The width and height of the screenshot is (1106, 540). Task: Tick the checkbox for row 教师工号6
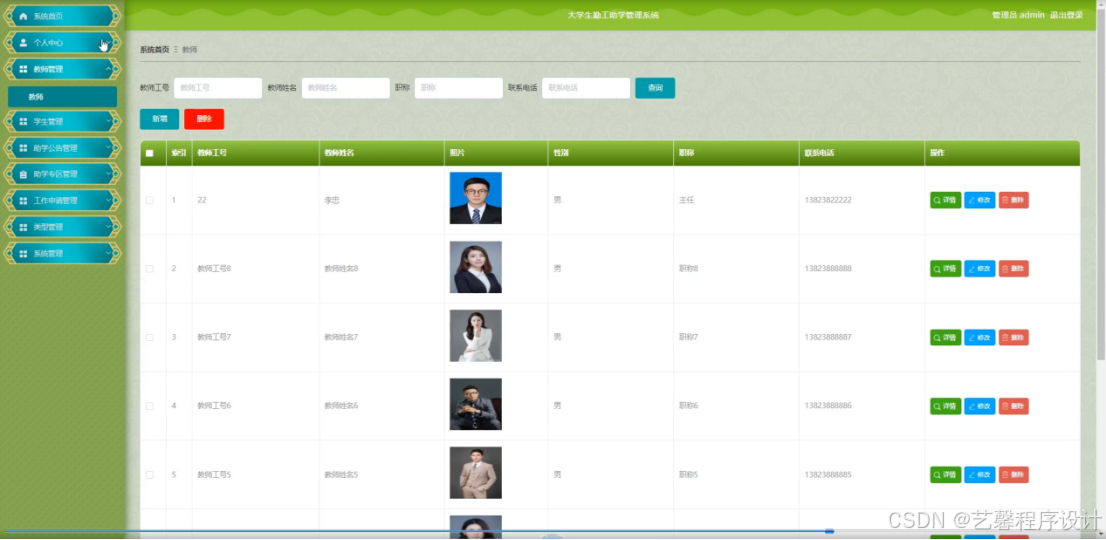click(150, 406)
